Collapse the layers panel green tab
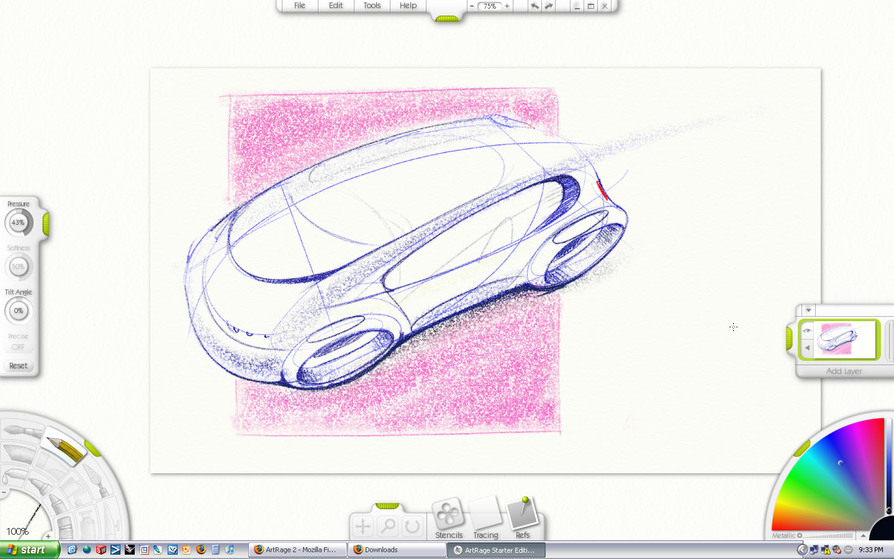Viewport: 894px width, 559px height. 790,340
